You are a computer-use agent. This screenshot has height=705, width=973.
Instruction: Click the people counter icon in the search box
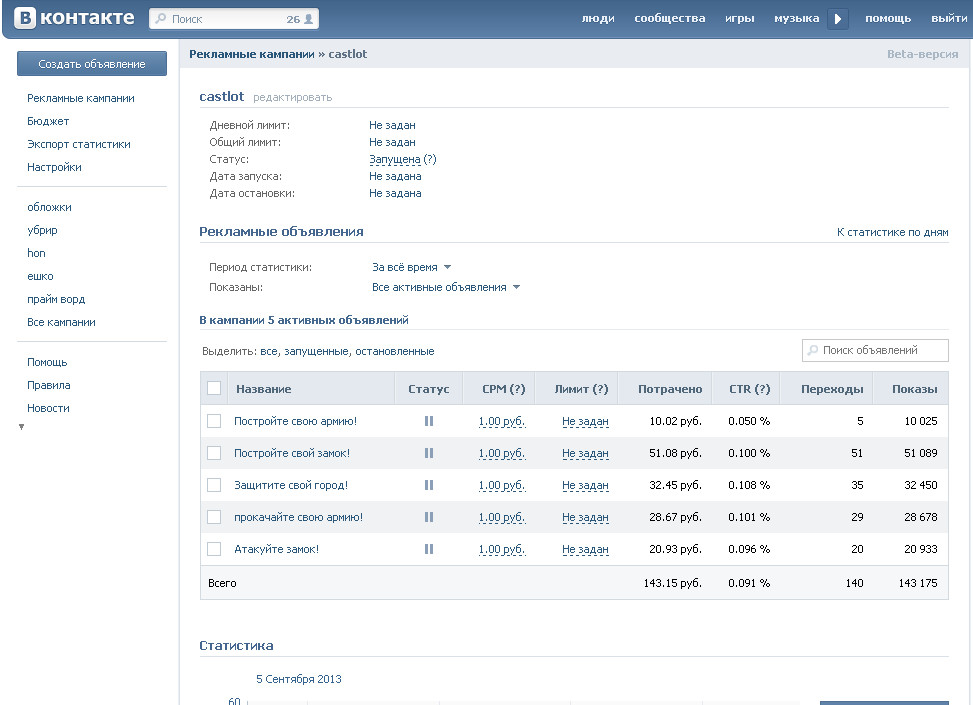(309, 19)
